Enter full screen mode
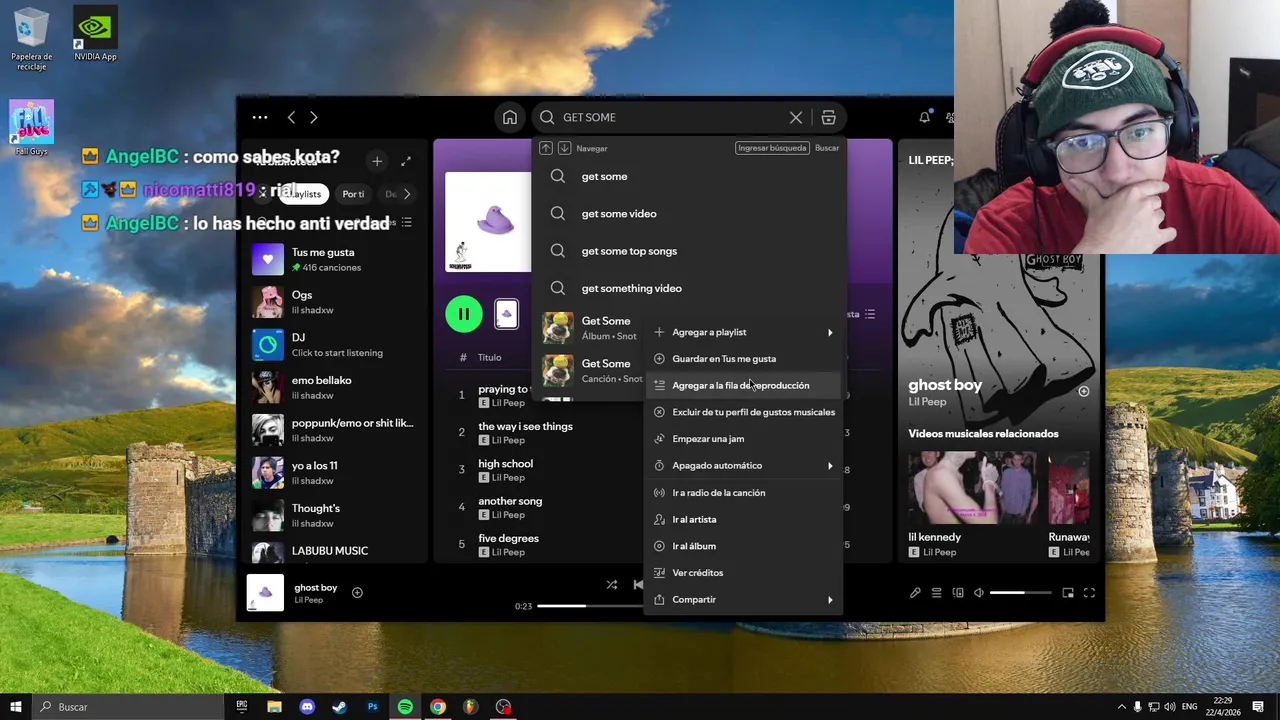This screenshot has width=1280, height=720. click(1089, 592)
